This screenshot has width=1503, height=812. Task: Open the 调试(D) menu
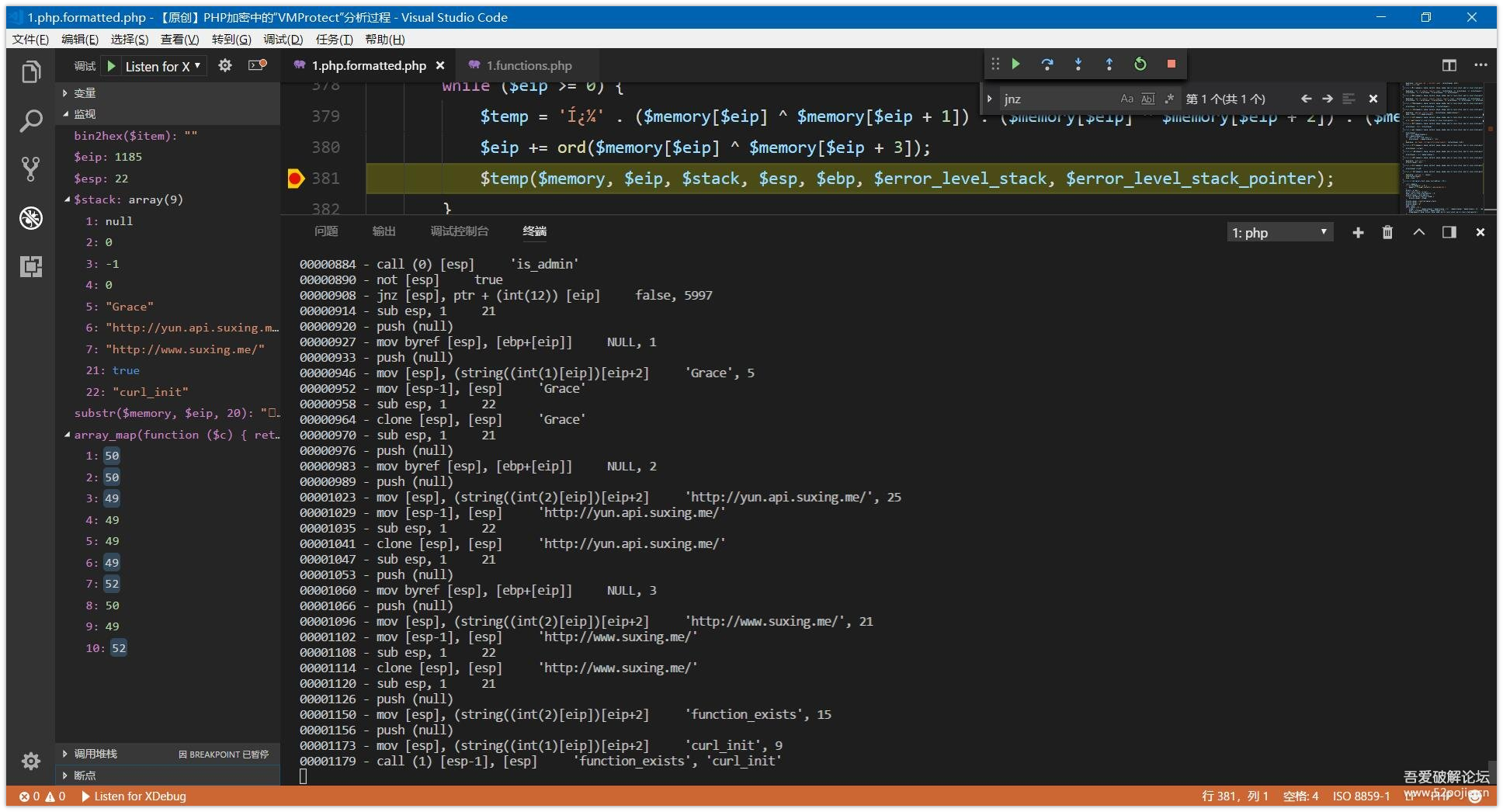(x=283, y=40)
